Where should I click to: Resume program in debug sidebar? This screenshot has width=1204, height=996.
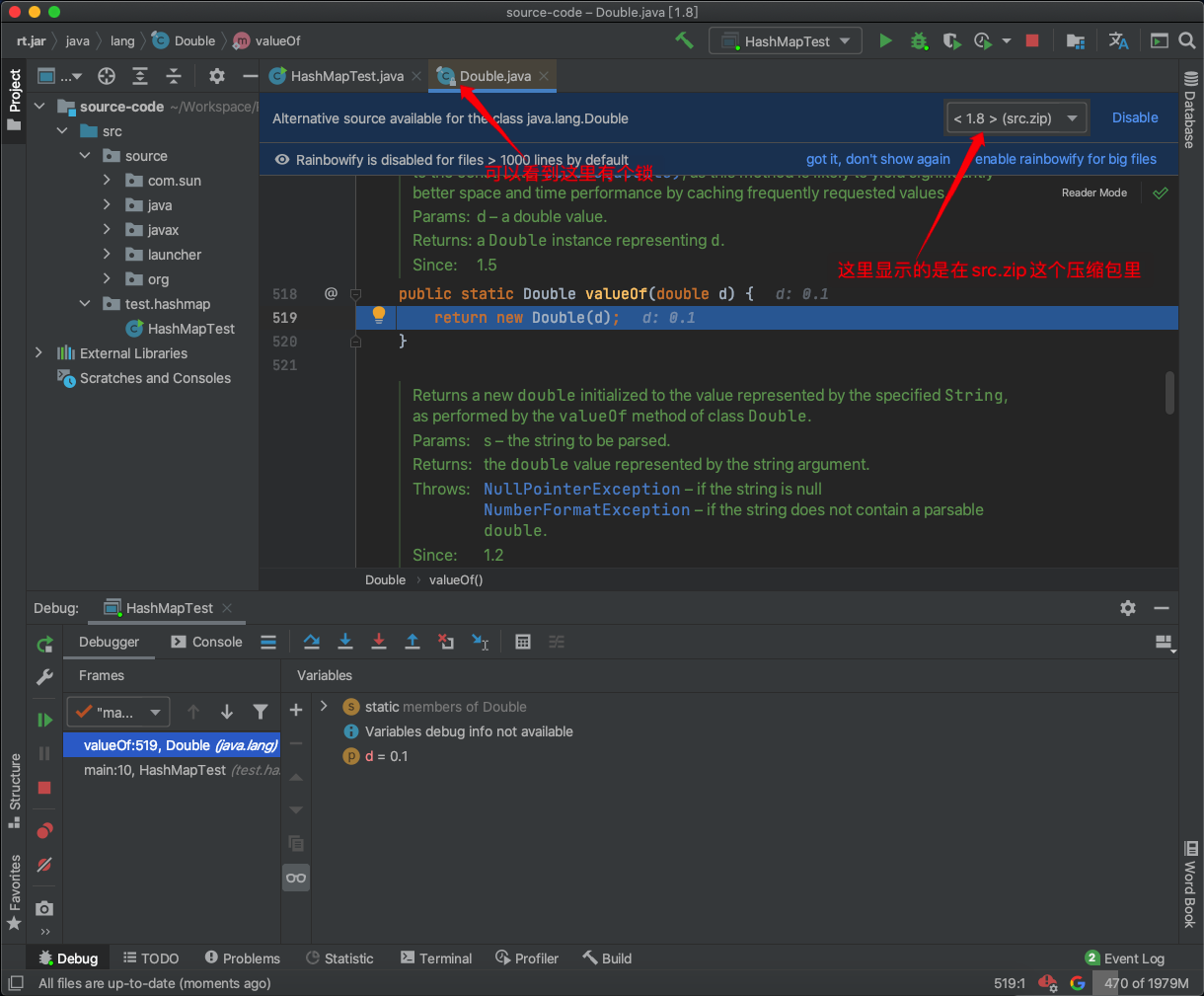click(44, 720)
